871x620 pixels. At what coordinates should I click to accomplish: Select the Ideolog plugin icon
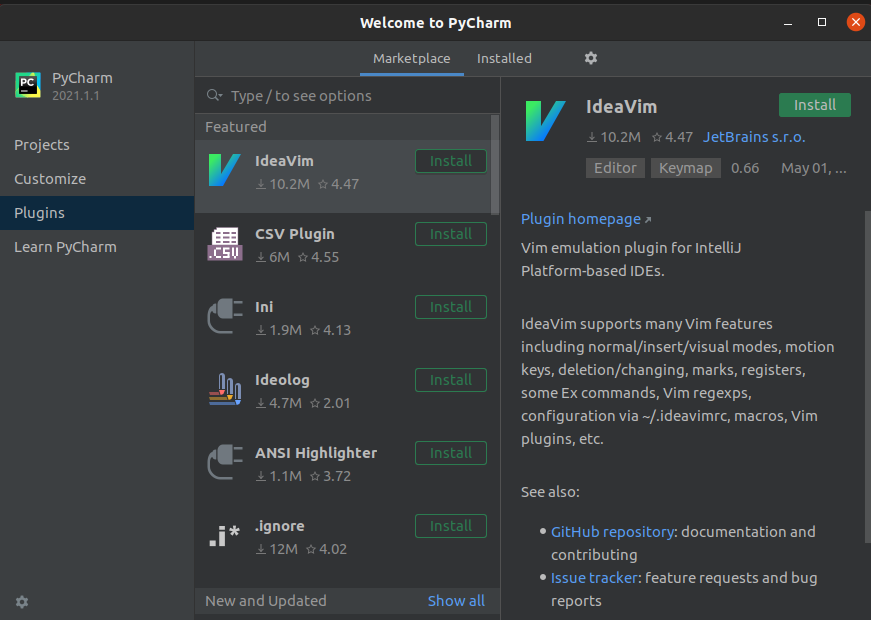click(224, 389)
